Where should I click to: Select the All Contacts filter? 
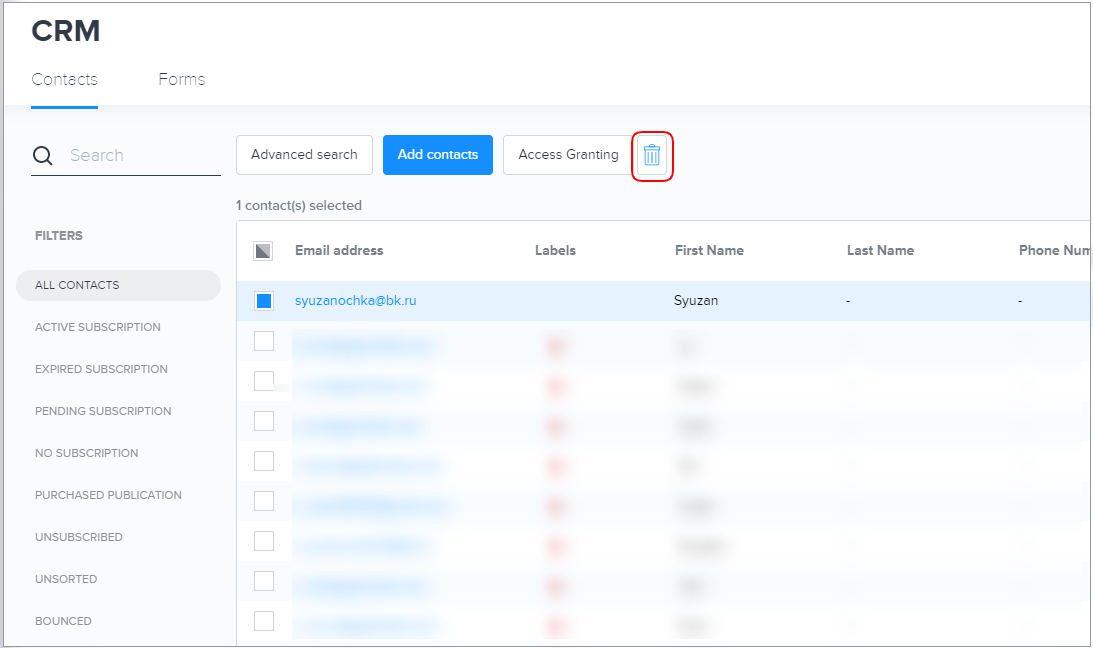click(x=77, y=285)
